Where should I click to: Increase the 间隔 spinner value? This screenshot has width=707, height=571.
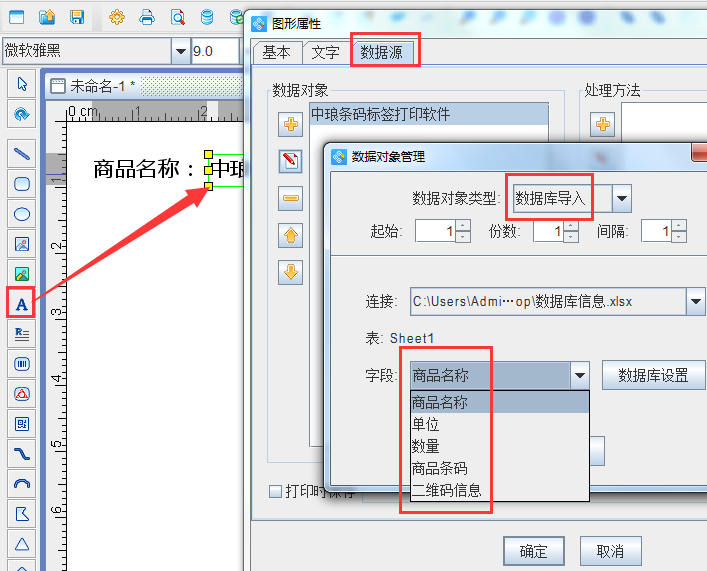click(x=679, y=225)
